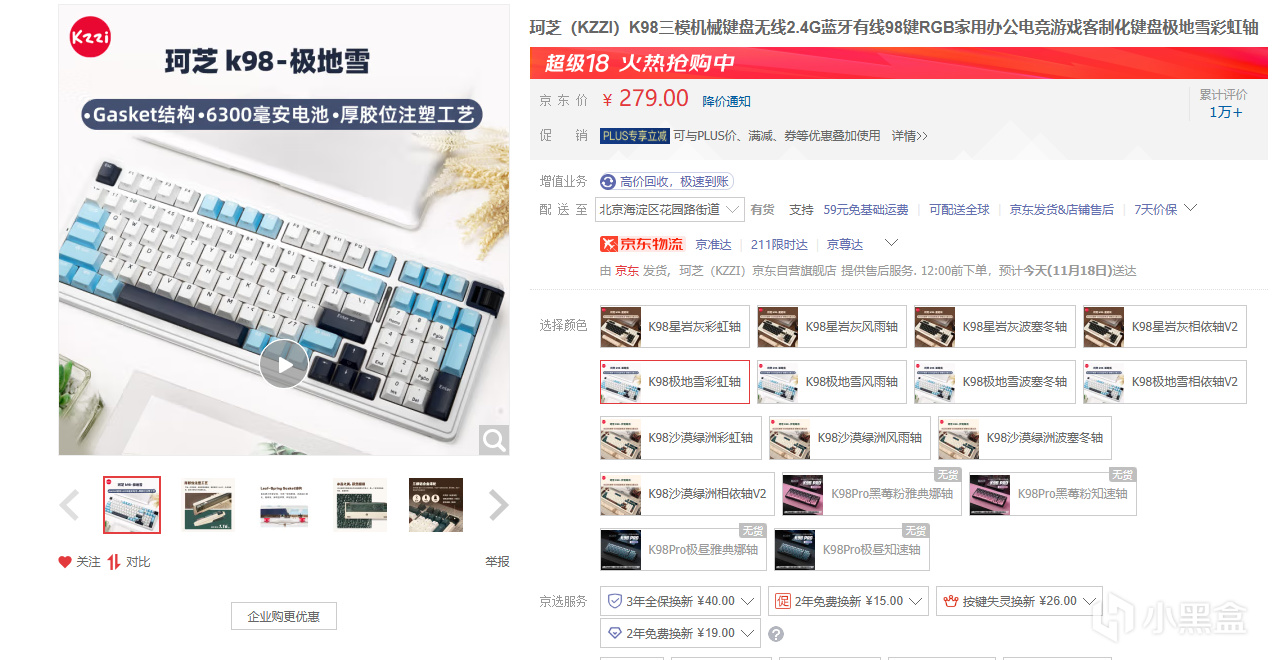Image resolution: width=1285 pixels, height=660 pixels.
Task: Click the left arrow of thumbnail carousel
Action: [x=69, y=505]
